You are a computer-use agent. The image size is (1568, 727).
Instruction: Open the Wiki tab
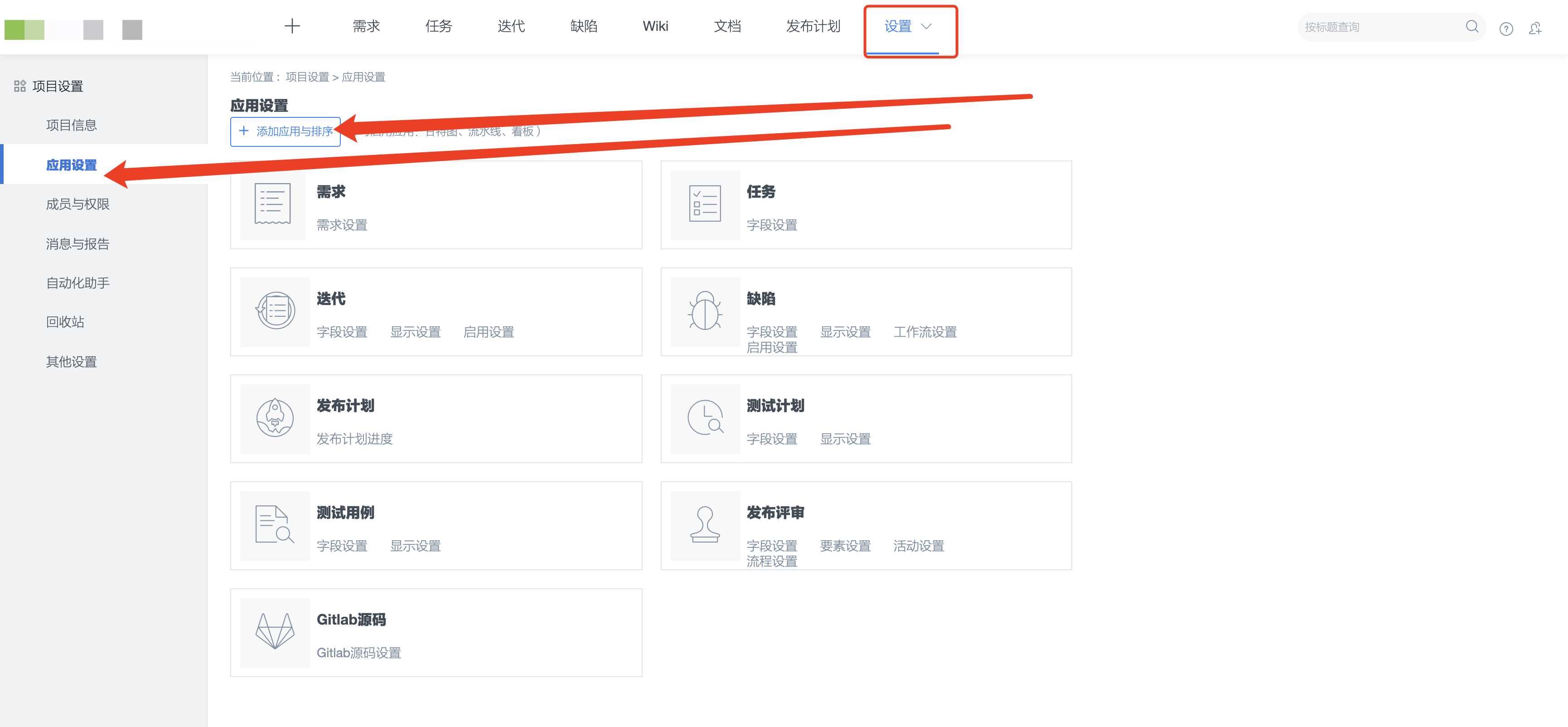pos(656,26)
